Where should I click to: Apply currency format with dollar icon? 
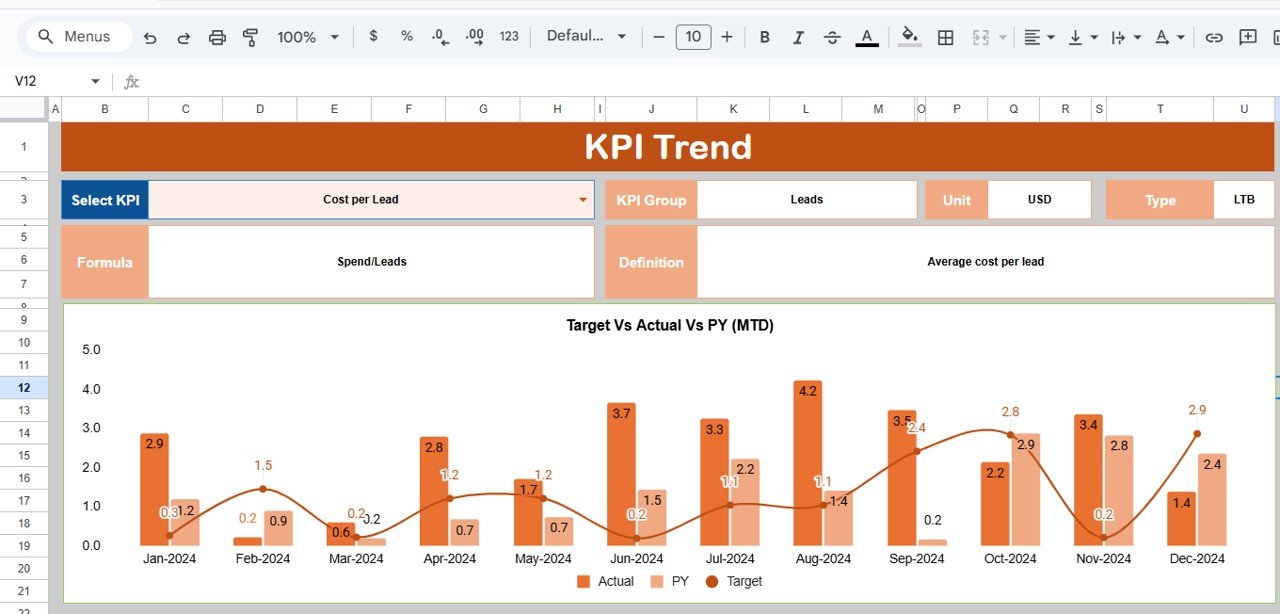pyautogui.click(x=374, y=36)
